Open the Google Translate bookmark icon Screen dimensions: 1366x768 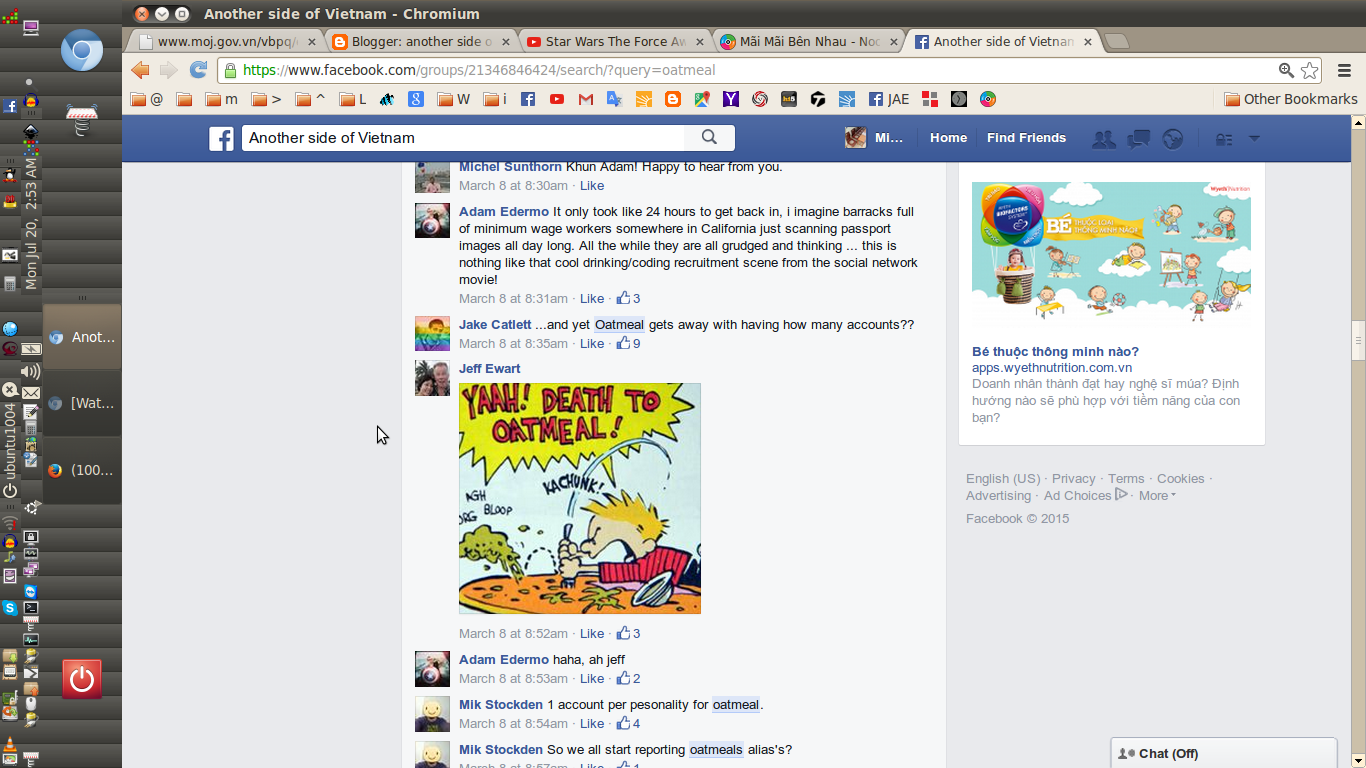pyautogui.click(x=615, y=99)
